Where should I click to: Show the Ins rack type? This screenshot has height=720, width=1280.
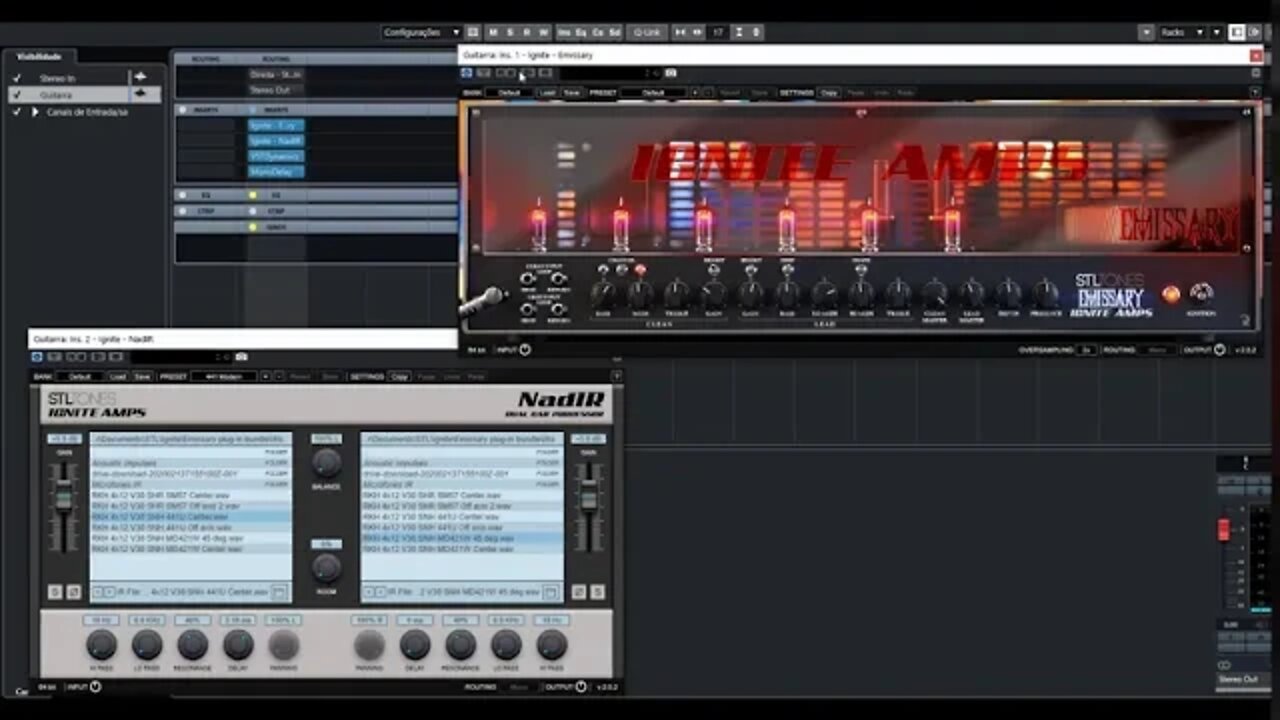[x=564, y=32]
